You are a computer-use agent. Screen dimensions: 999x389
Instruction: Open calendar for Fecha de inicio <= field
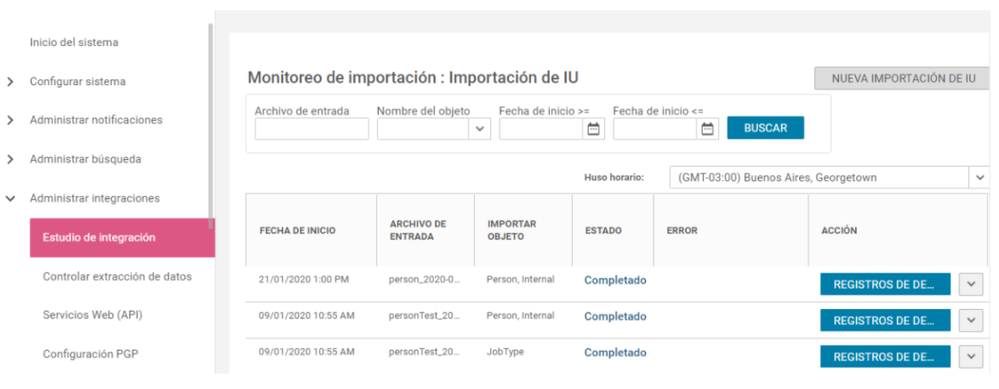tap(707, 129)
